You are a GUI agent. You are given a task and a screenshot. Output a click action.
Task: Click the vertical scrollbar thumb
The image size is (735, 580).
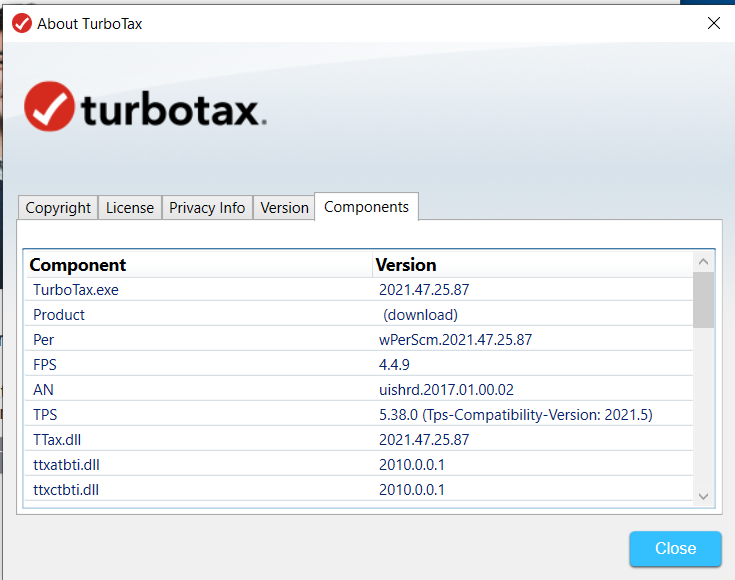703,300
